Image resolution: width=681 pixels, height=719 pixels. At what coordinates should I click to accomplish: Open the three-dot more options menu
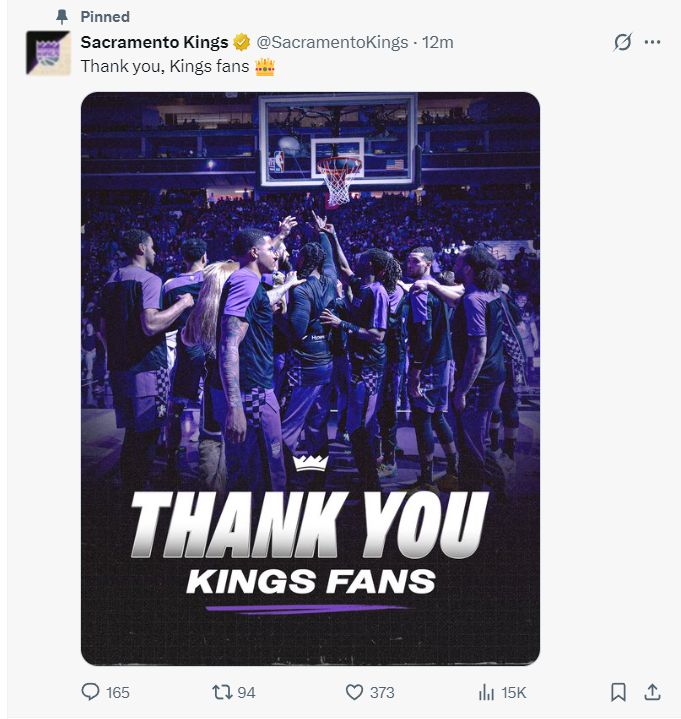pos(653,42)
